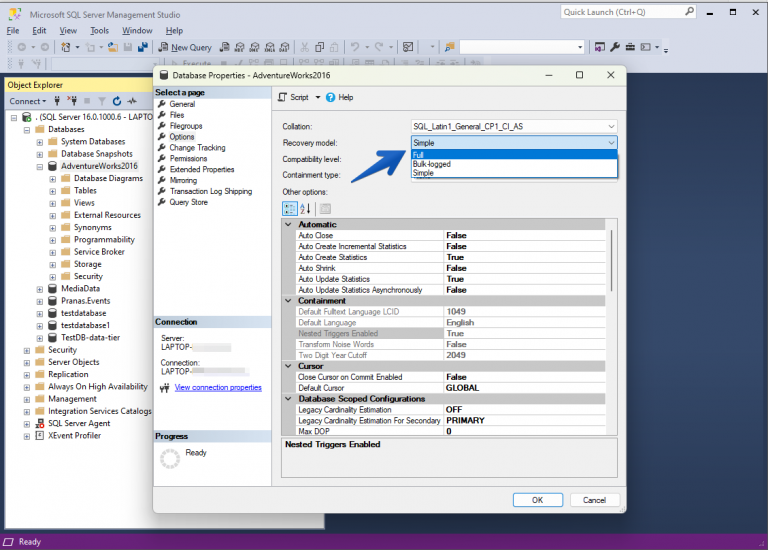Viewport: 768px width, 550px height.
Task: Select the General page
Action: pos(182,104)
